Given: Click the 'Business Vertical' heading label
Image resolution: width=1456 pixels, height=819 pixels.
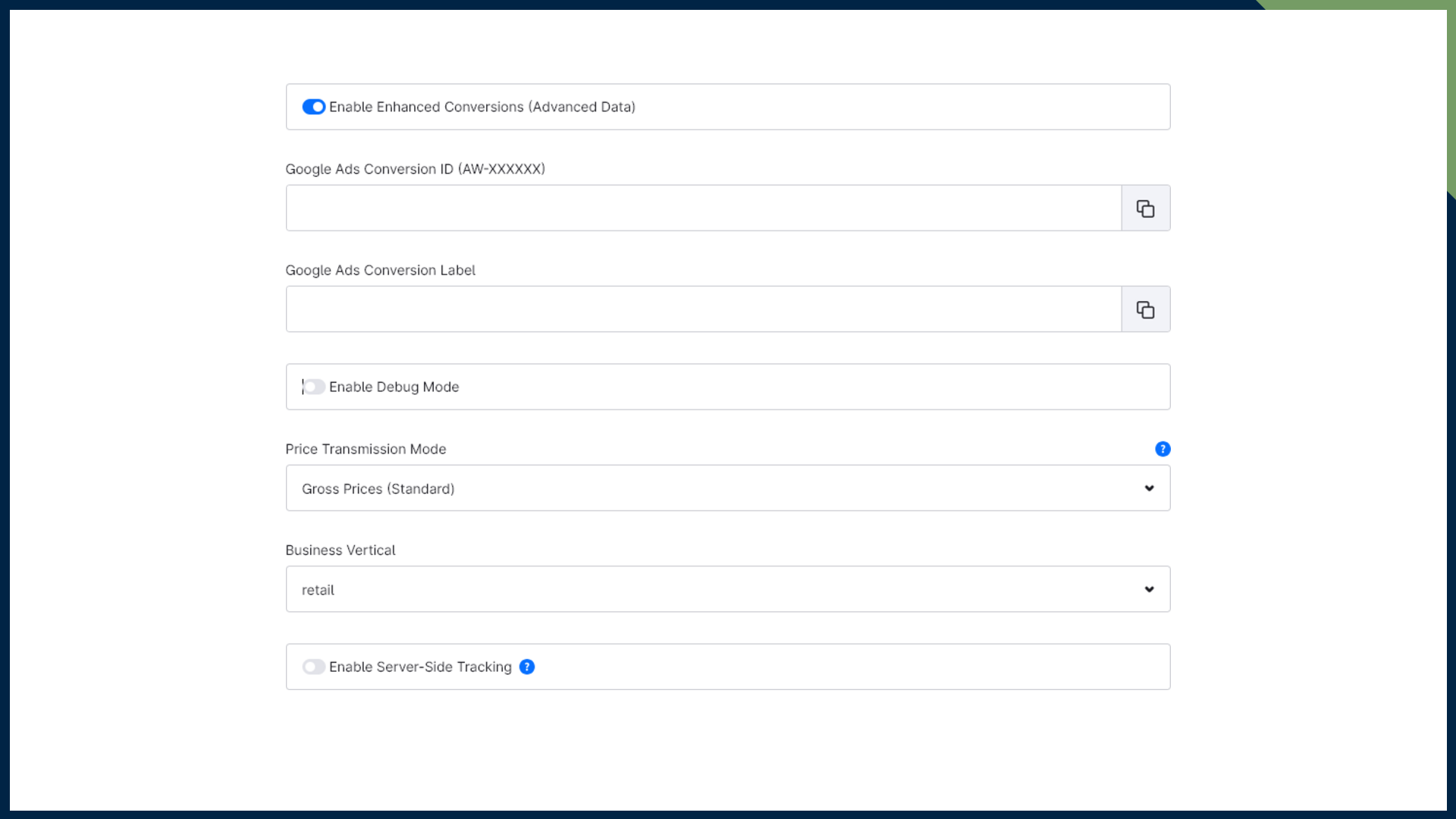Looking at the screenshot, I should click(340, 550).
